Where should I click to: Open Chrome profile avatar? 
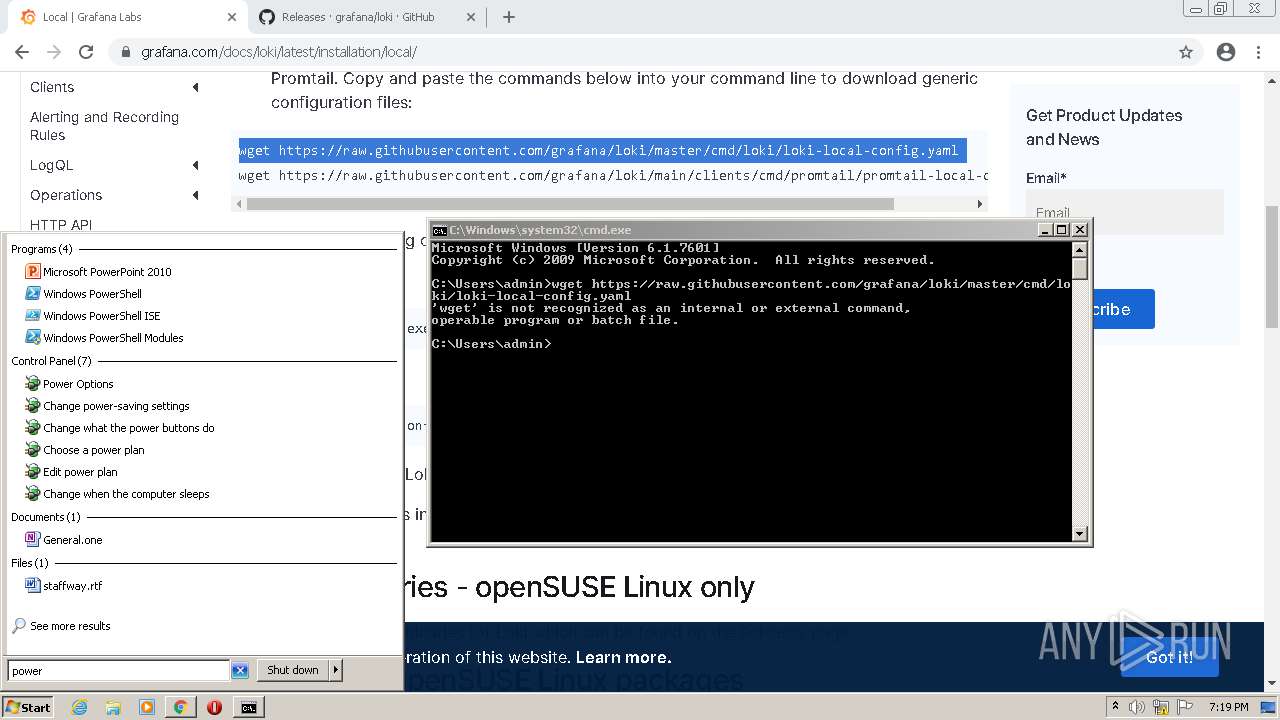click(1226, 52)
